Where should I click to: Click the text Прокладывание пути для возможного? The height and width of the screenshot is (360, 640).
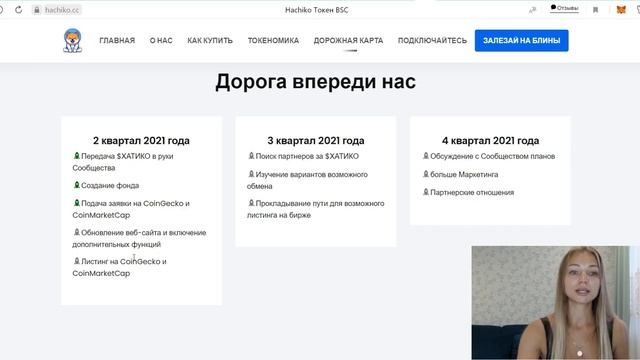(320, 203)
